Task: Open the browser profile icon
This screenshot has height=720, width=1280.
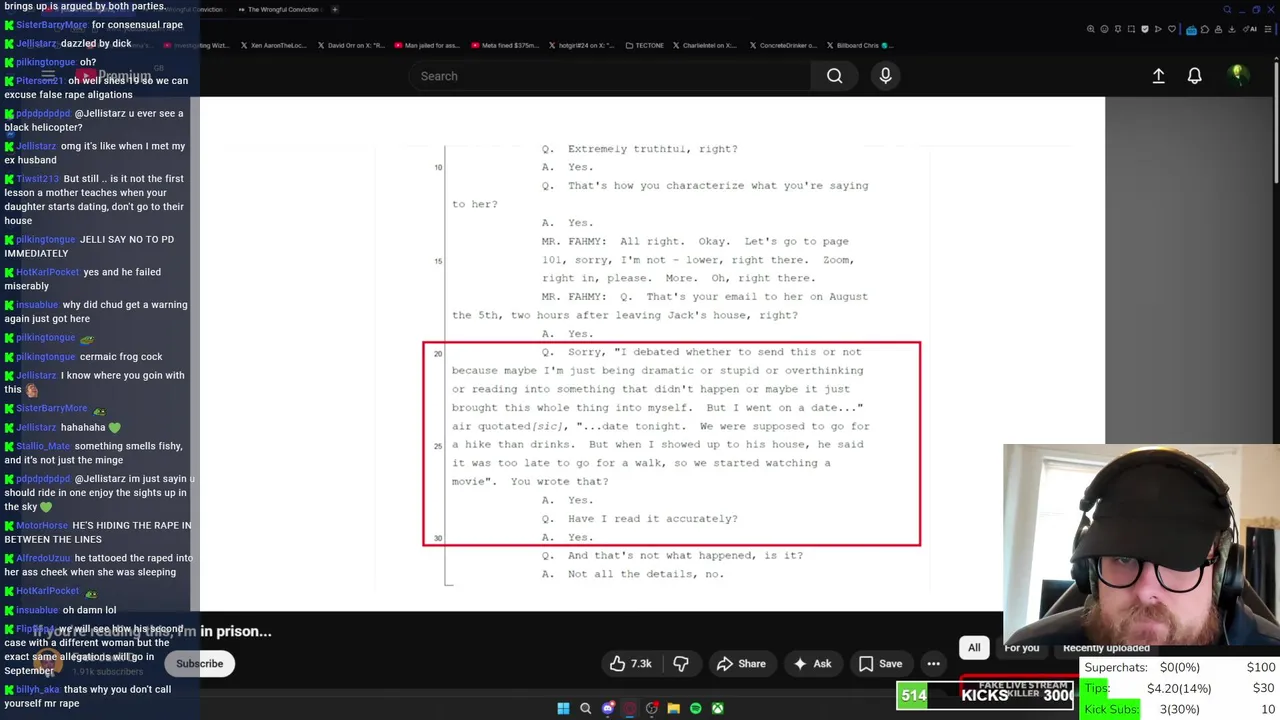Action: point(1218,29)
